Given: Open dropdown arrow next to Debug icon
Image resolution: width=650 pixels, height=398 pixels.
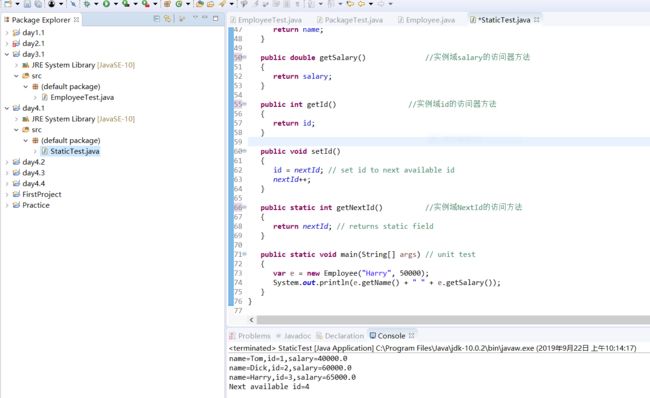Looking at the screenshot, I should click(96, 4).
